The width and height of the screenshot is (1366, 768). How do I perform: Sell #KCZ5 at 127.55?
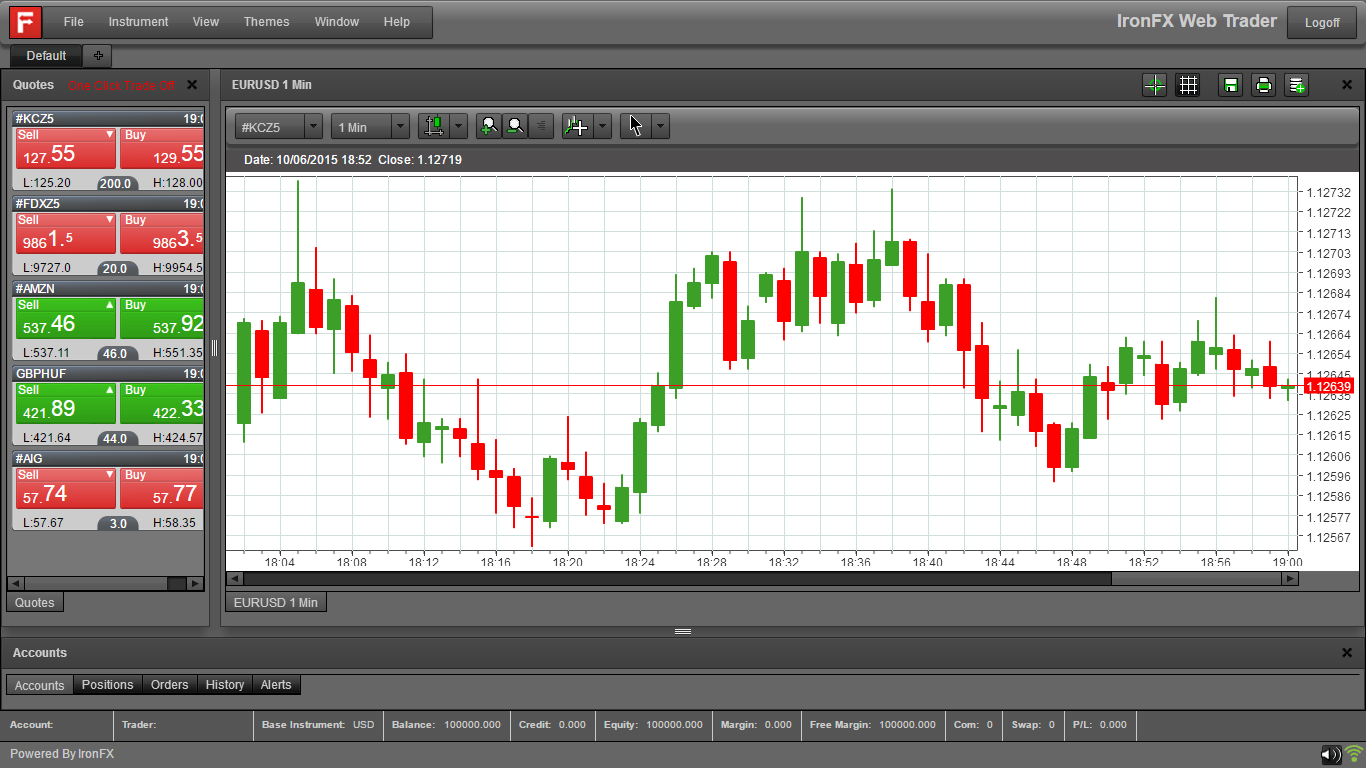[66, 148]
